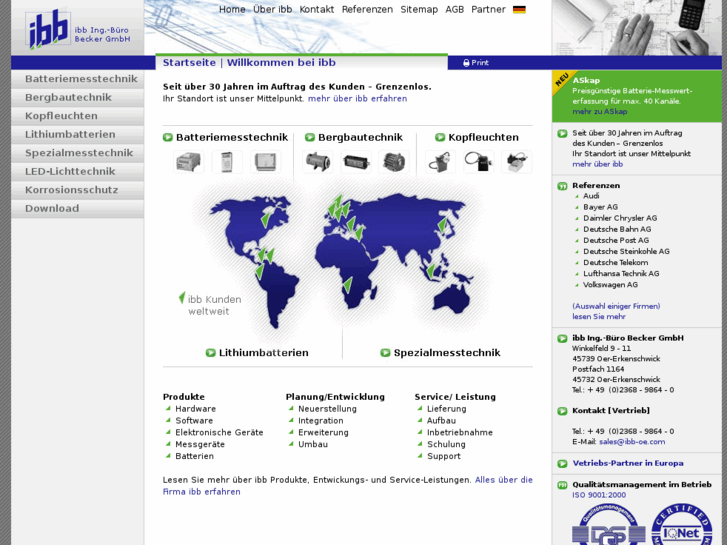Open third Batteriemesstechnik device thumbnail
The image size is (727, 545).
pyautogui.click(x=266, y=162)
